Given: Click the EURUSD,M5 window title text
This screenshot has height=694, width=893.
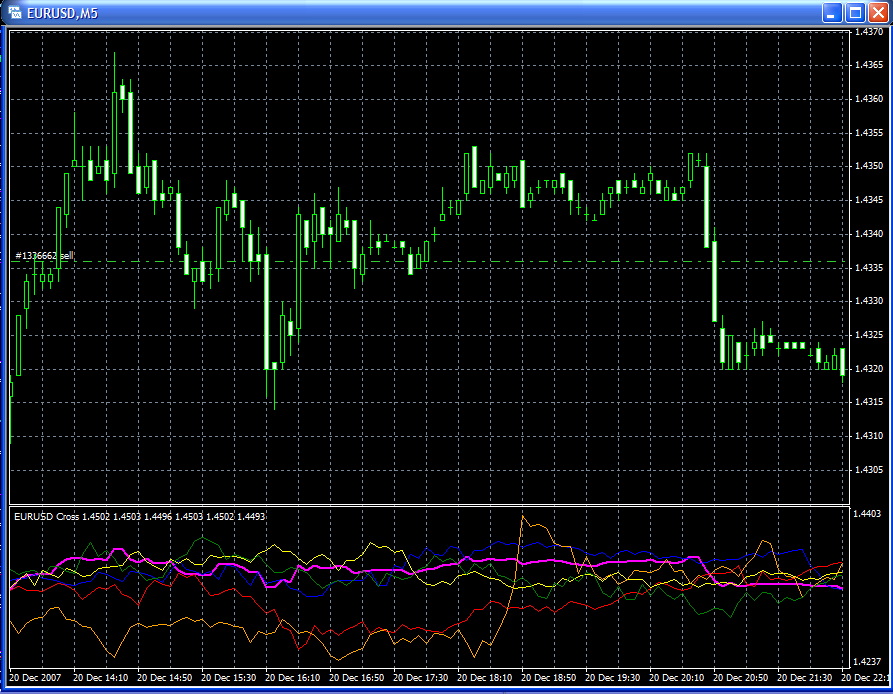Looking at the screenshot, I should point(63,13).
